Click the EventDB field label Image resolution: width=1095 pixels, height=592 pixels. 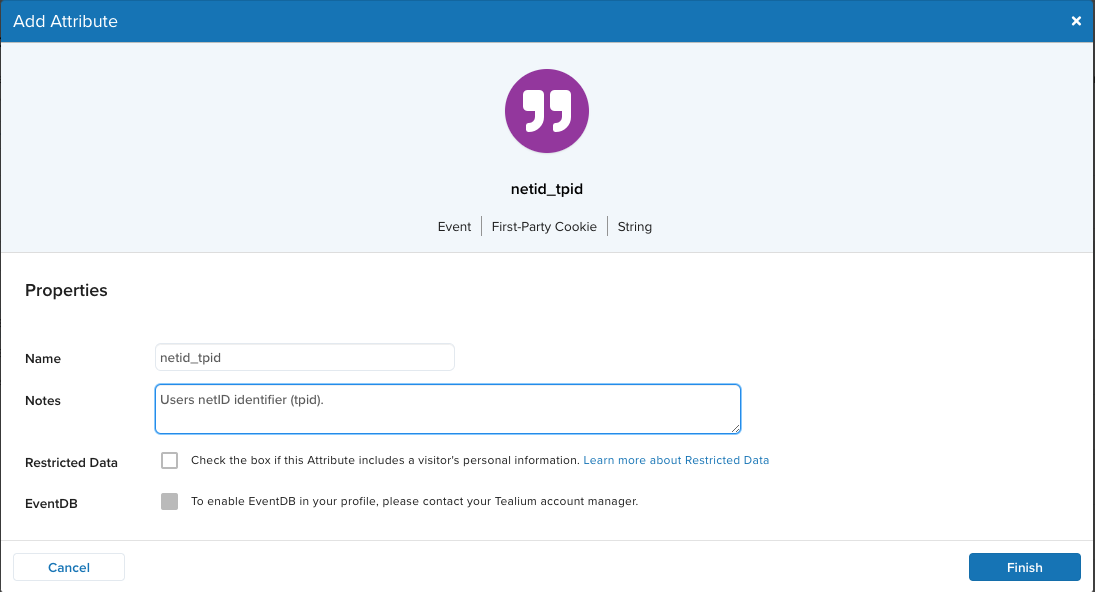pyautogui.click(x=51, y=504)
